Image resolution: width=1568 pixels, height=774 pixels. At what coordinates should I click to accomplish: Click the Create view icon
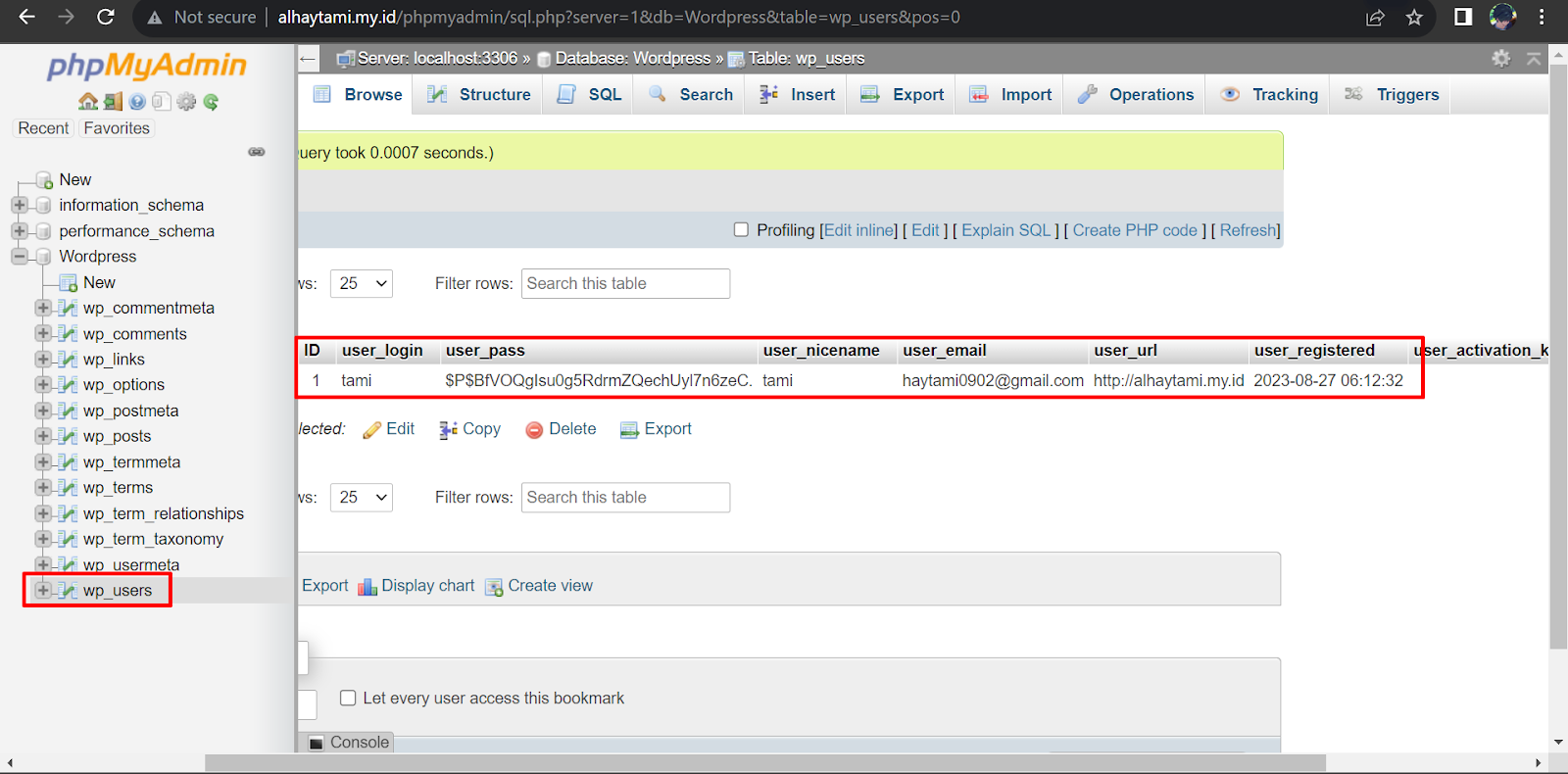(494, 587)
